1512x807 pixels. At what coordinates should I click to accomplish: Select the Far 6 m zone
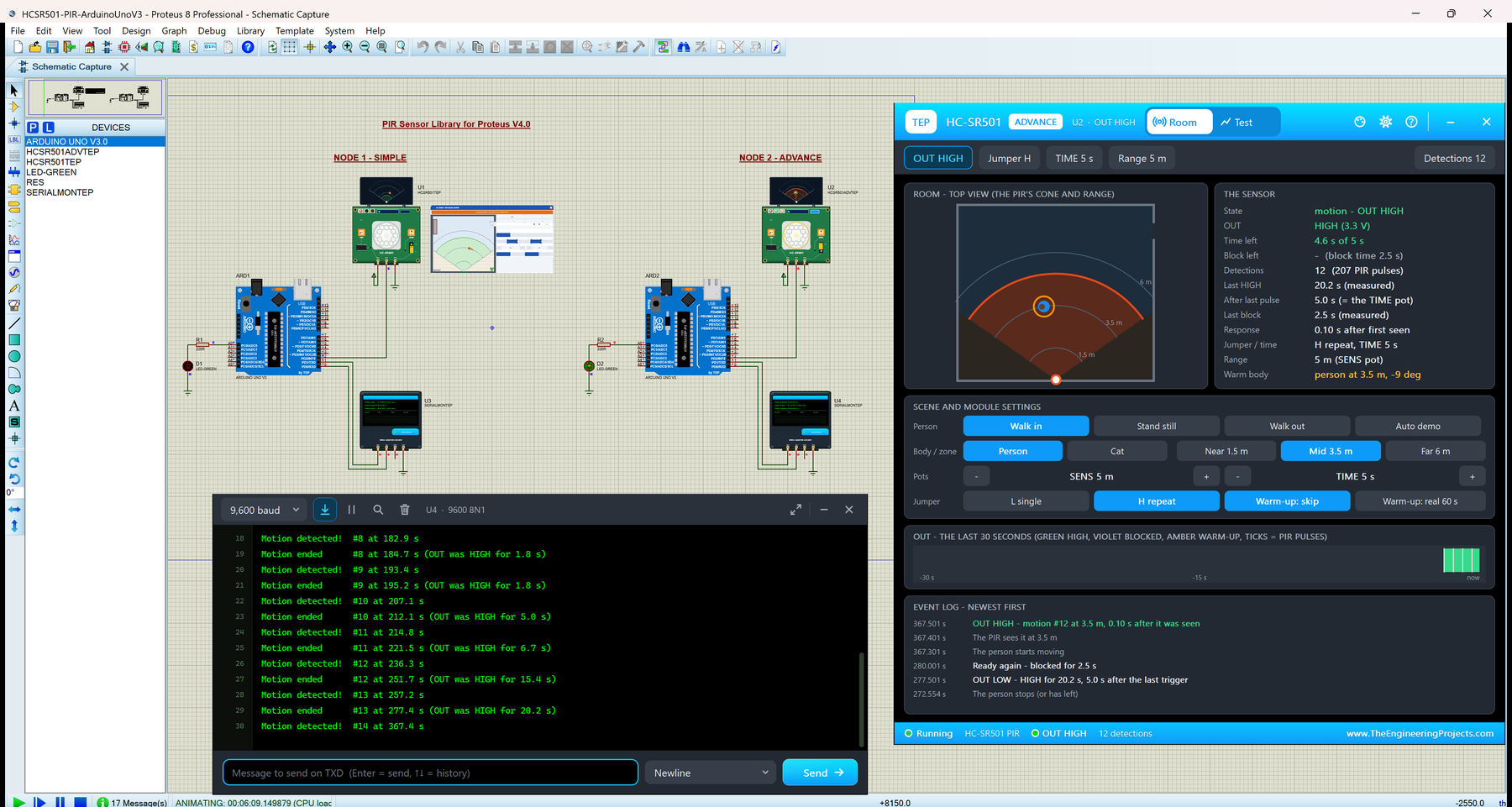[1436, 451]
